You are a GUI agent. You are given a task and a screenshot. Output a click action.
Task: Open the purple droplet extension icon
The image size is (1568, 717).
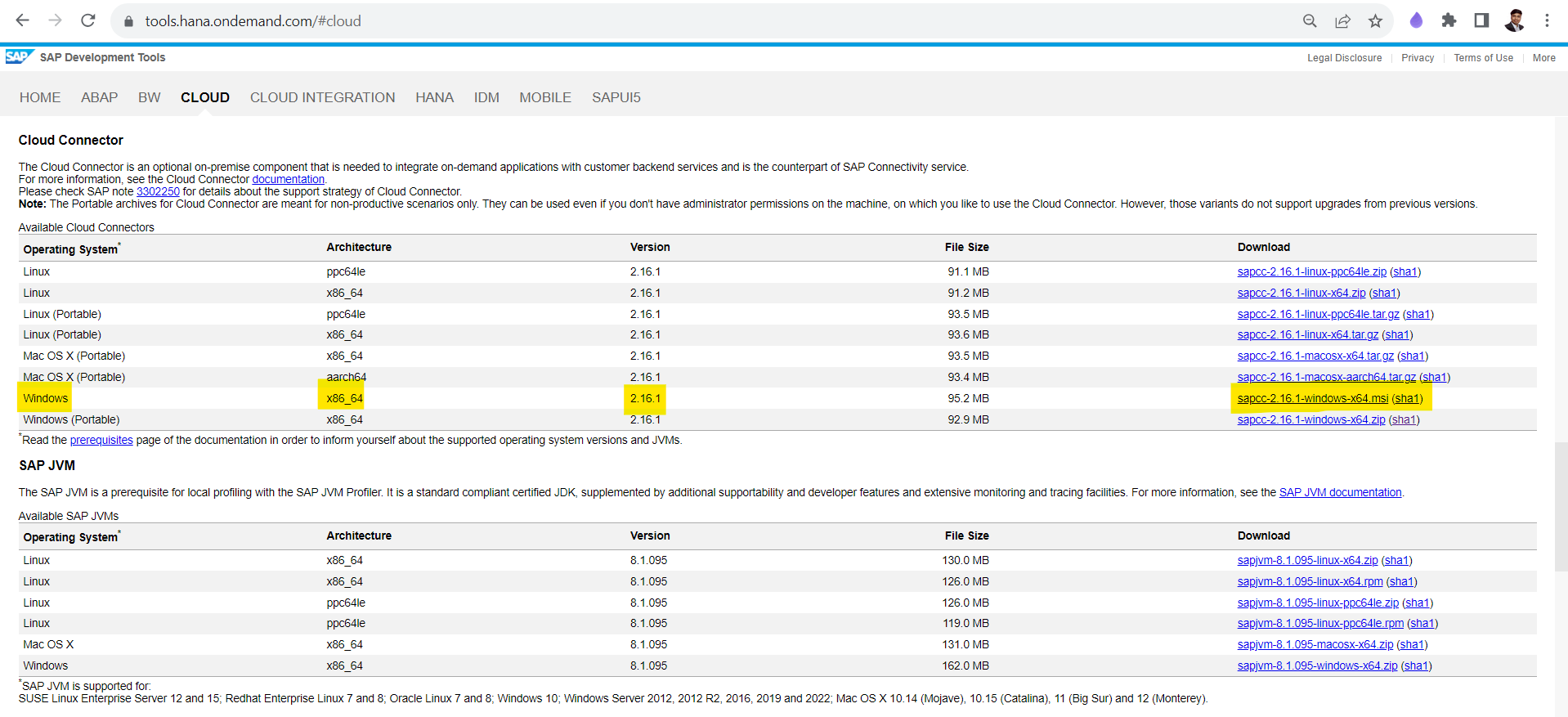[x=1416, y=20]
